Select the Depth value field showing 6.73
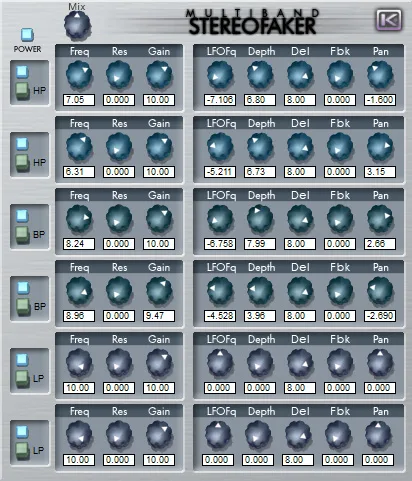 click(260, 172)
